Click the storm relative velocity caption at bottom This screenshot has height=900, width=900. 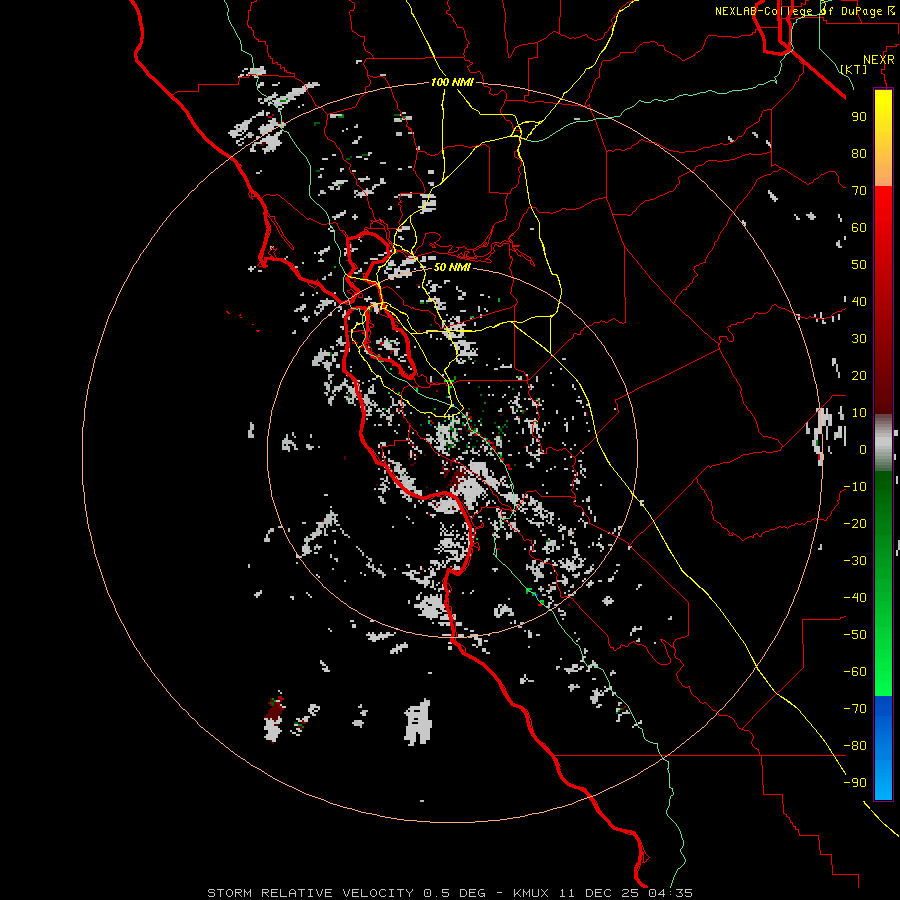(450, 893)
